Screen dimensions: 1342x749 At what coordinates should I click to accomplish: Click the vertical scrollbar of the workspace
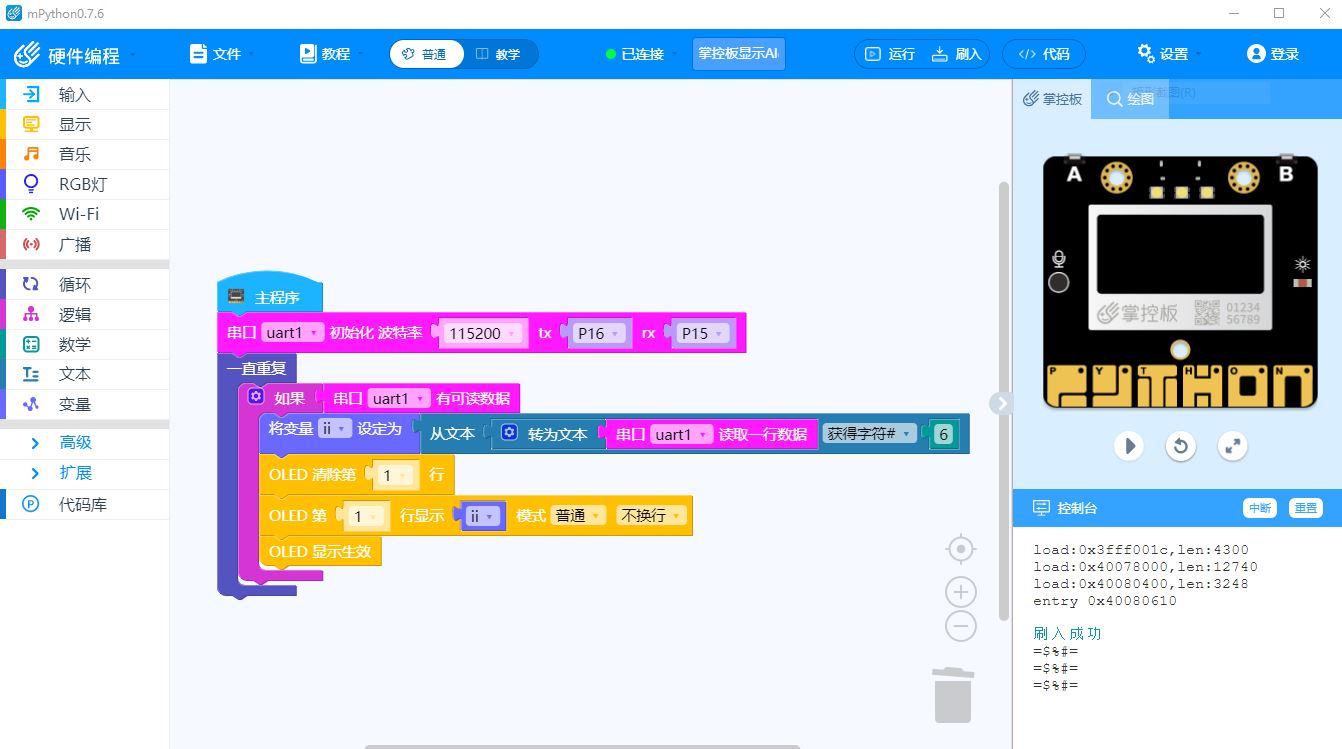1004,400
